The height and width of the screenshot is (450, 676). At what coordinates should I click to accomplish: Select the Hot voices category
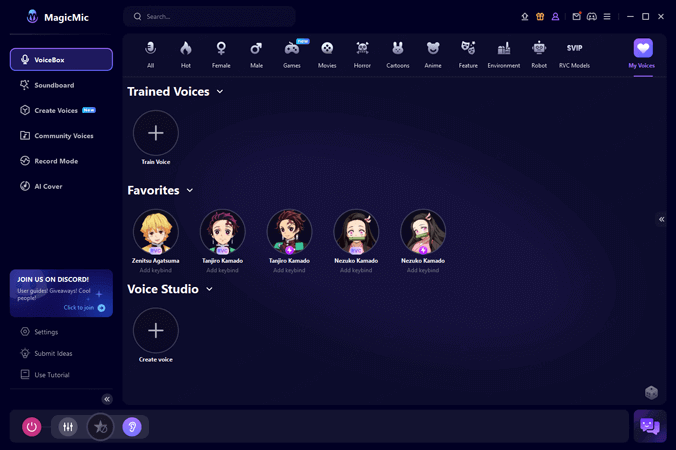click(x=186, y=55)
